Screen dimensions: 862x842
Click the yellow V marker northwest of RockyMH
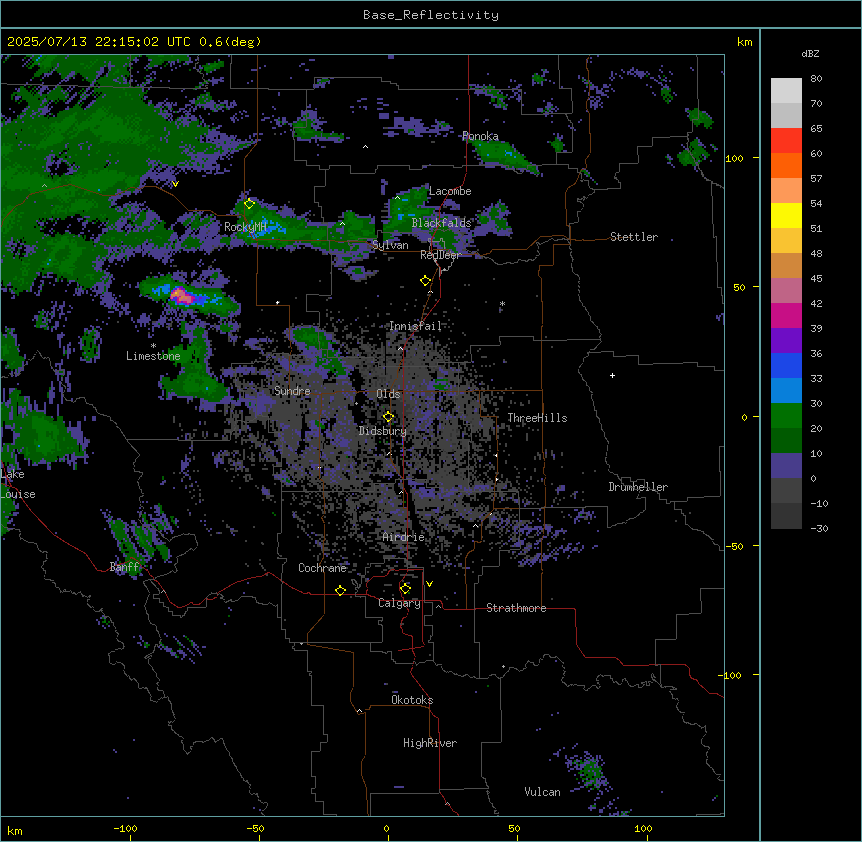pyautogui.click(x=175, y=184)
